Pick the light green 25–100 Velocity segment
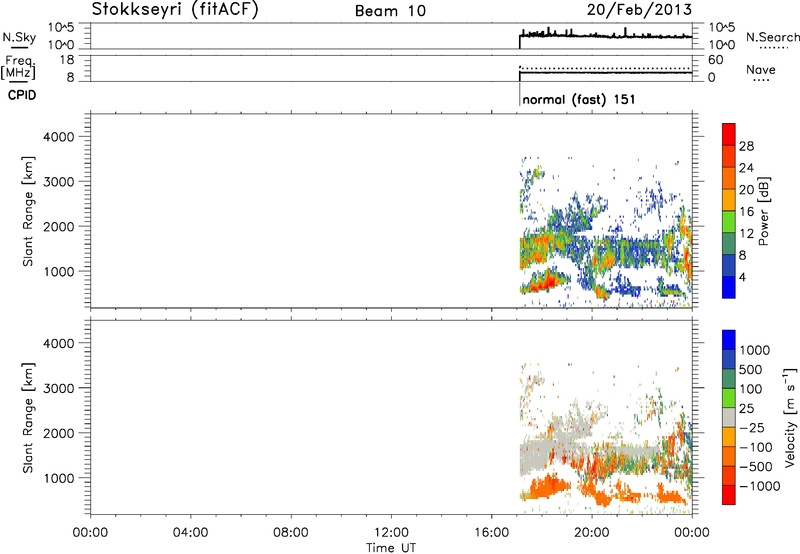The height and width of the screenshot is (554, 800). click(729, 398)
